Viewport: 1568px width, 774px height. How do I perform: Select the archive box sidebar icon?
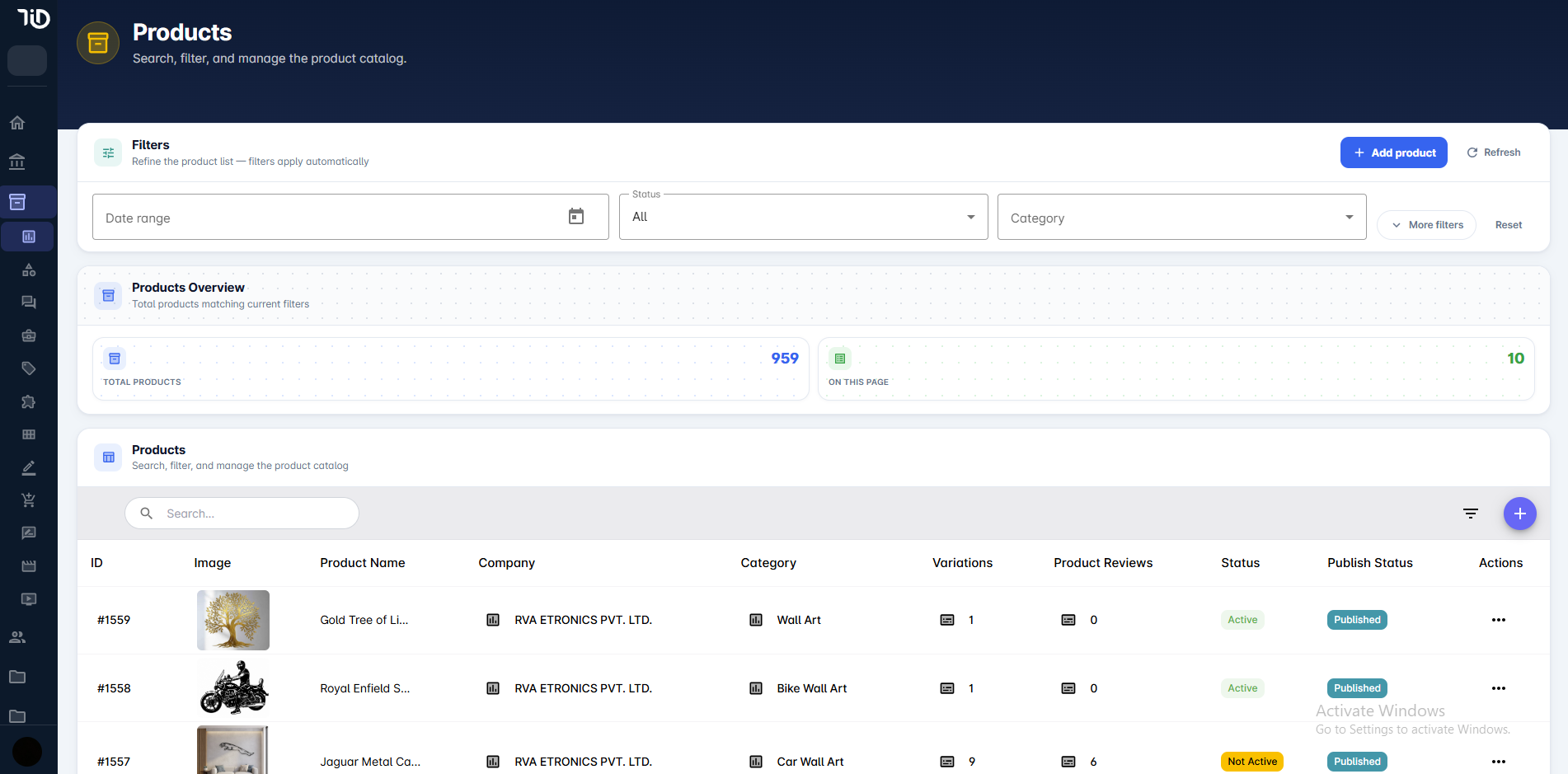17,202
